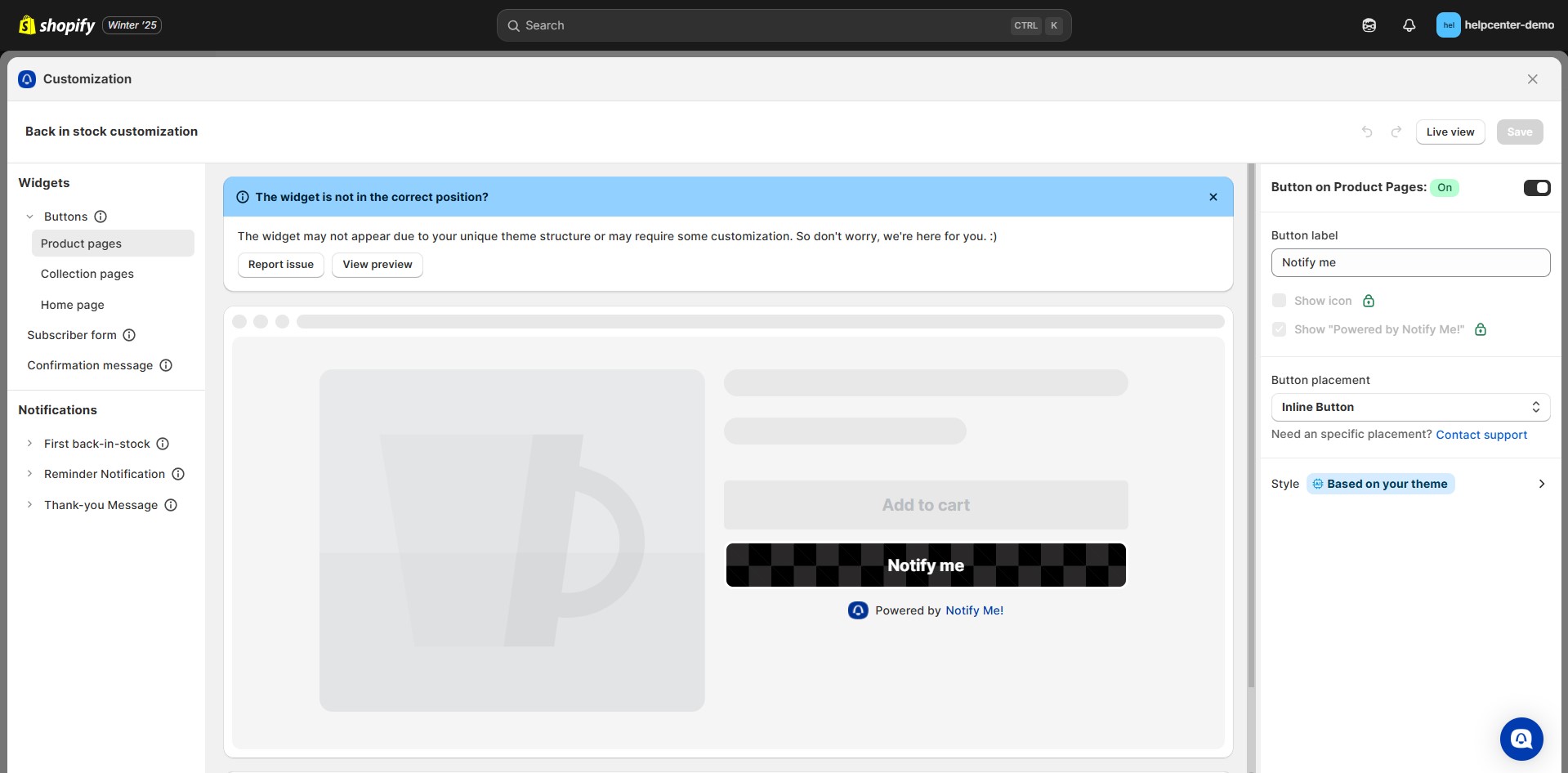
Task: Expand the Style settings chevron
Action: (1541, 484)
